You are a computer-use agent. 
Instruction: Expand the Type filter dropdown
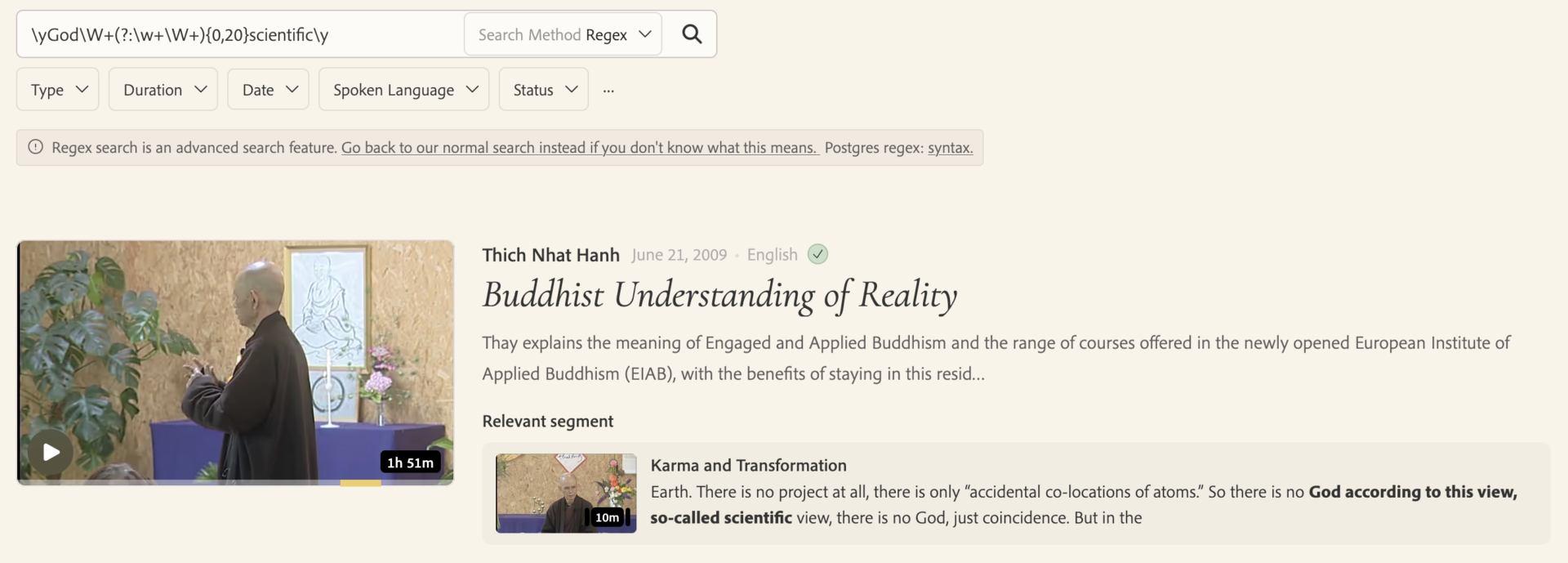click(58, 90)
